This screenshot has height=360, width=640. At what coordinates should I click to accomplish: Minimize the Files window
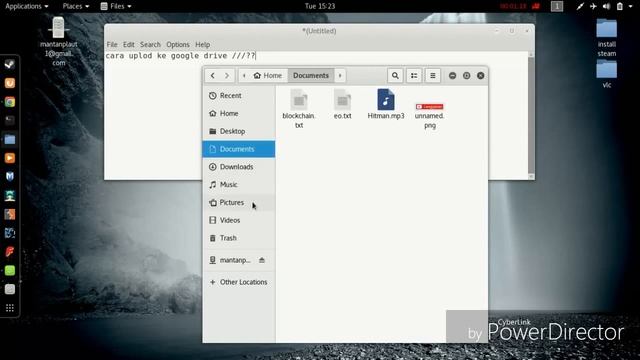coord(452,76)
